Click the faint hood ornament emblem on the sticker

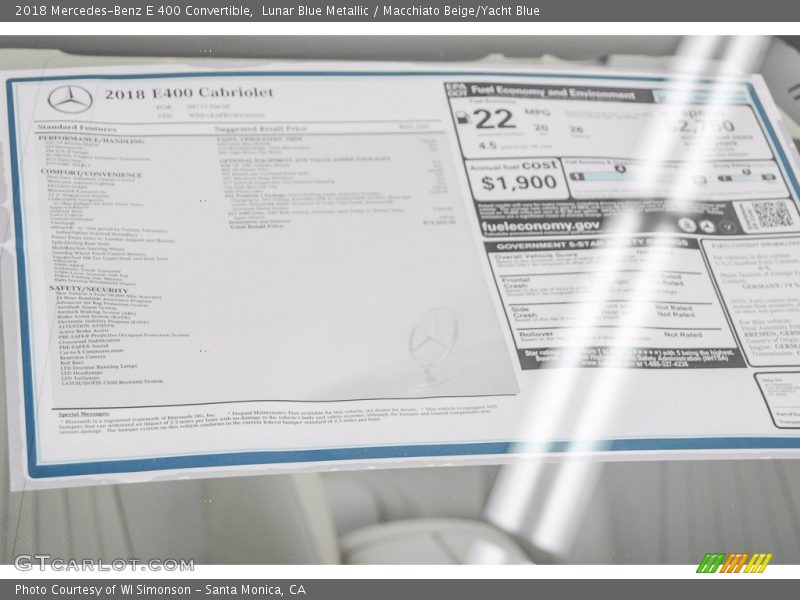432,348
